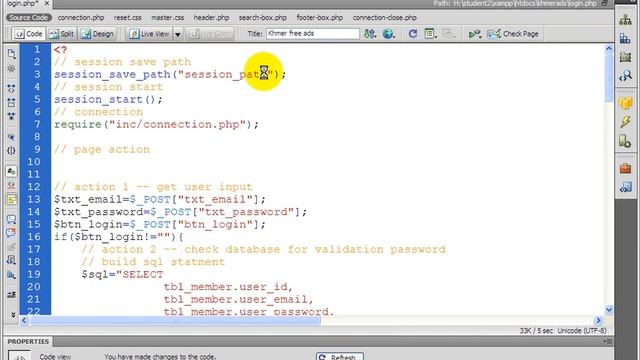
Task: Select Parent Tag icon
Action: tap(11, 137)
